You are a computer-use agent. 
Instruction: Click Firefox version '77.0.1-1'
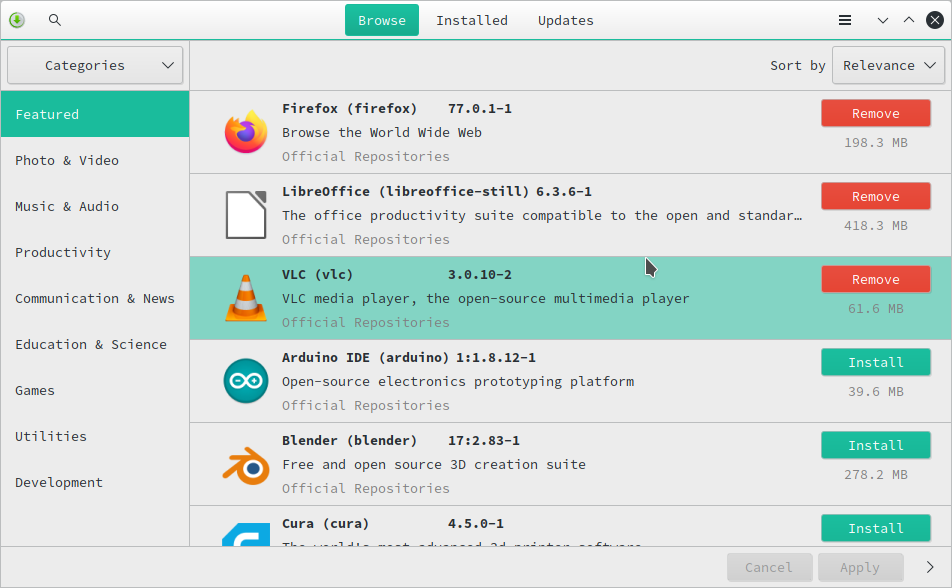click(480, 109)
